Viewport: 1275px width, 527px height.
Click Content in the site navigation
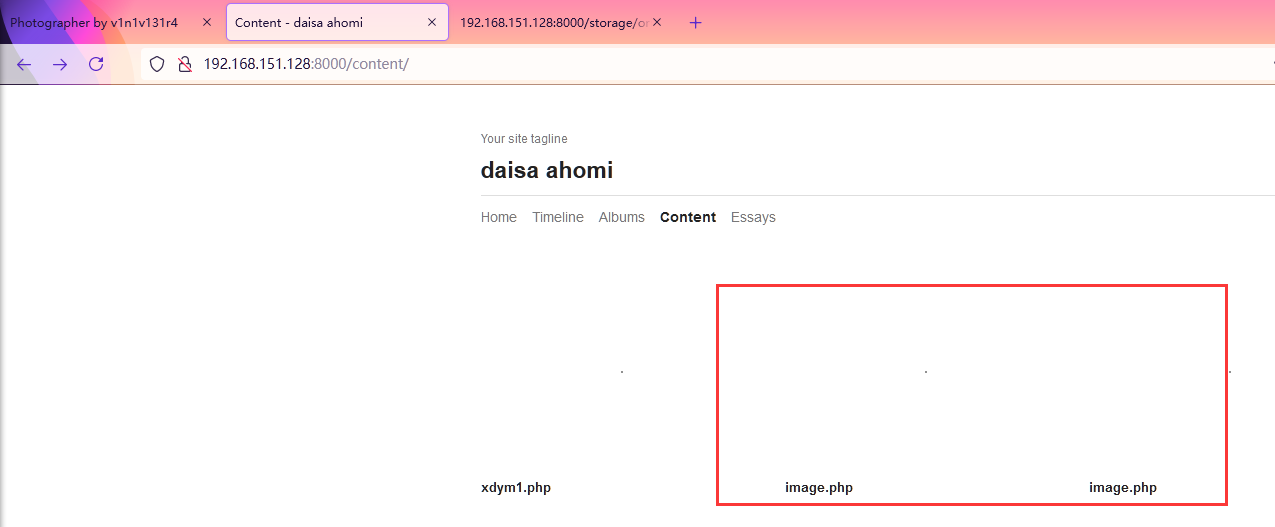click(x=688, y=217)
